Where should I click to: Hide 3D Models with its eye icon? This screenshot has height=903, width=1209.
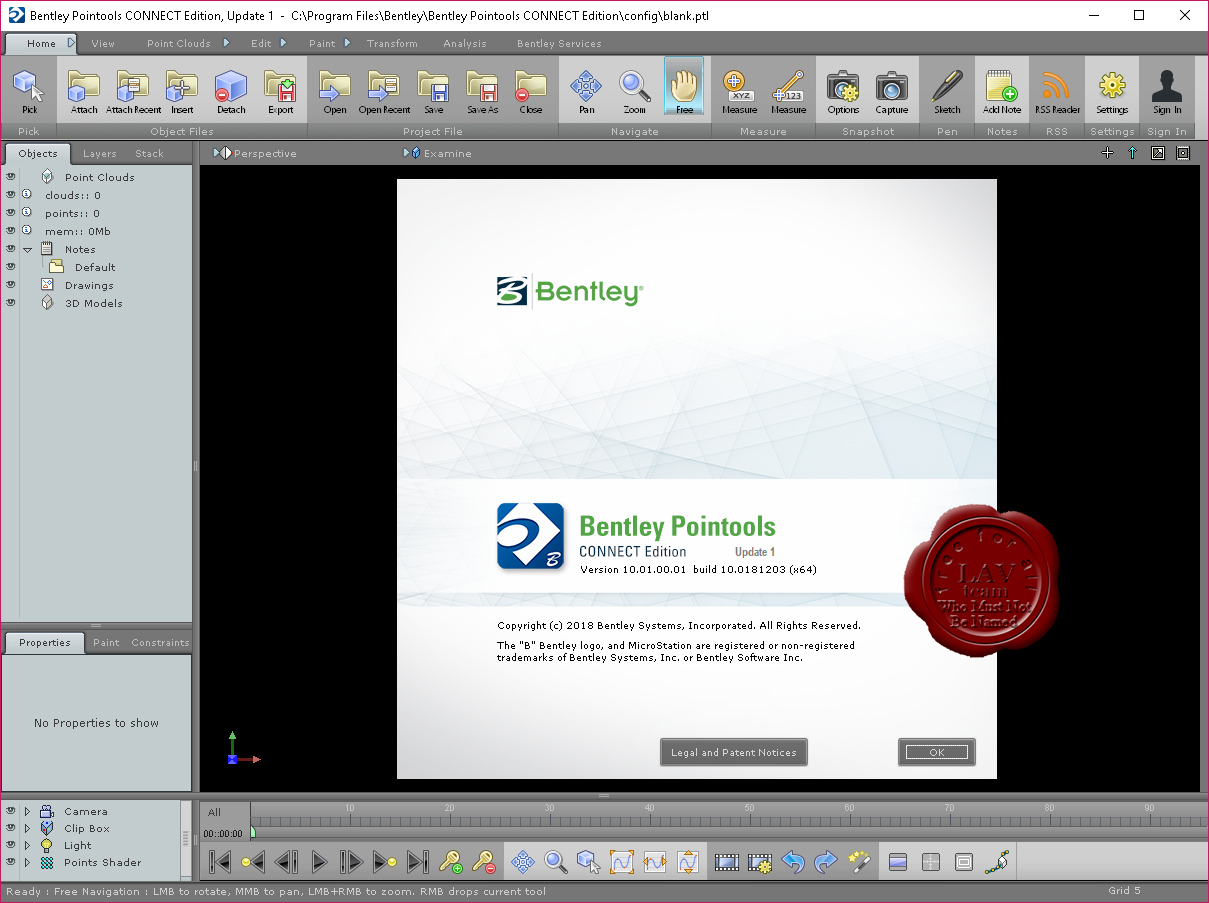tap(10, 303)
